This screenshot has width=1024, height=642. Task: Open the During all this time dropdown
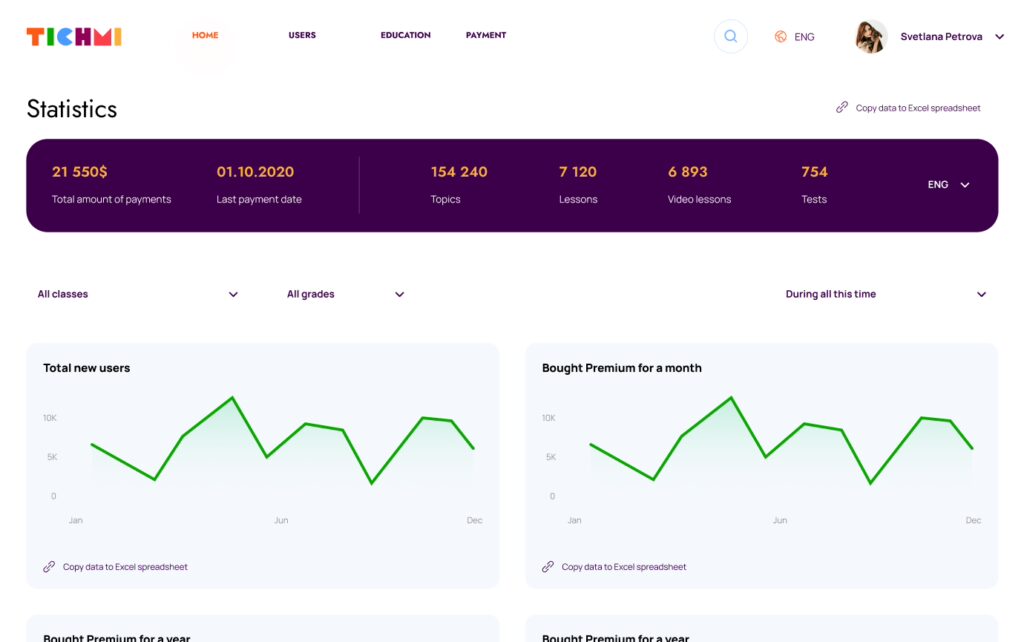(x=886, y=294)
